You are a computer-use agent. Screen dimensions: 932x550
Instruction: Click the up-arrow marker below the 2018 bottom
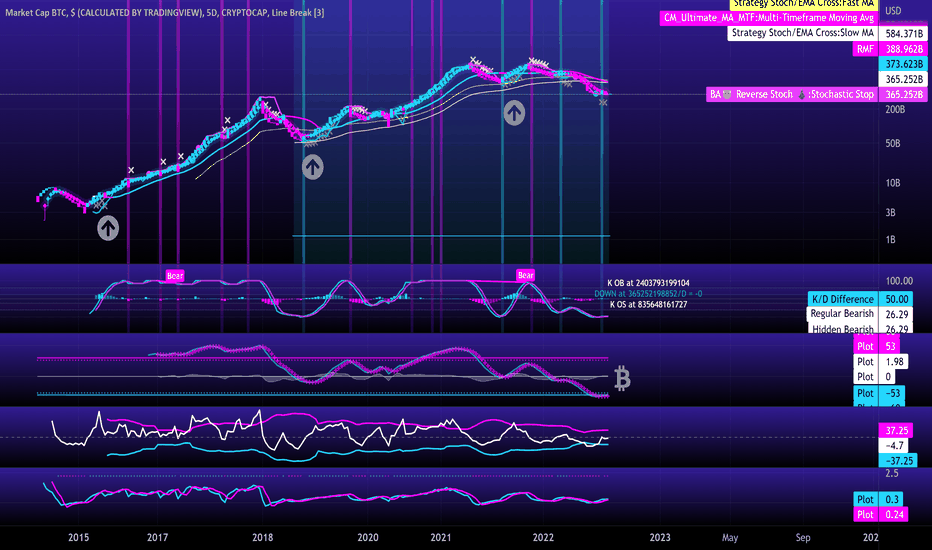pos(313,168)
